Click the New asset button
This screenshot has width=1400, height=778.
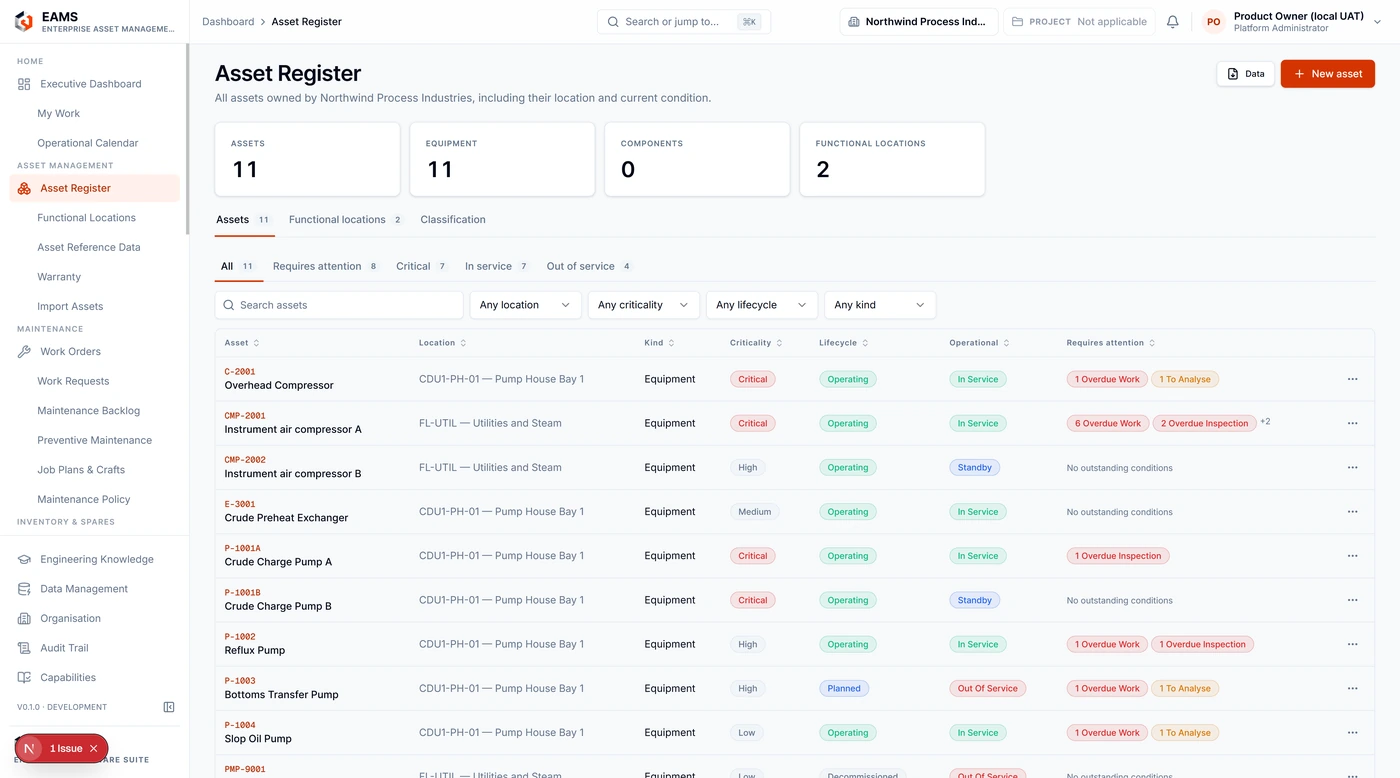click(1327, 74)
